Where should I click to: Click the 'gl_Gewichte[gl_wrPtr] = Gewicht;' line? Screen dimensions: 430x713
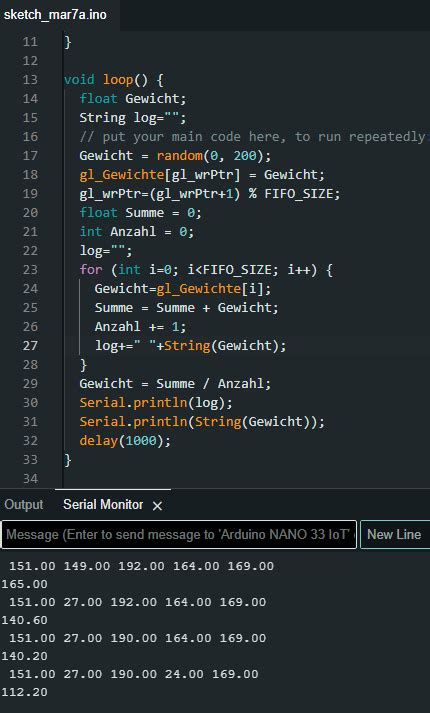pos(202,175)
